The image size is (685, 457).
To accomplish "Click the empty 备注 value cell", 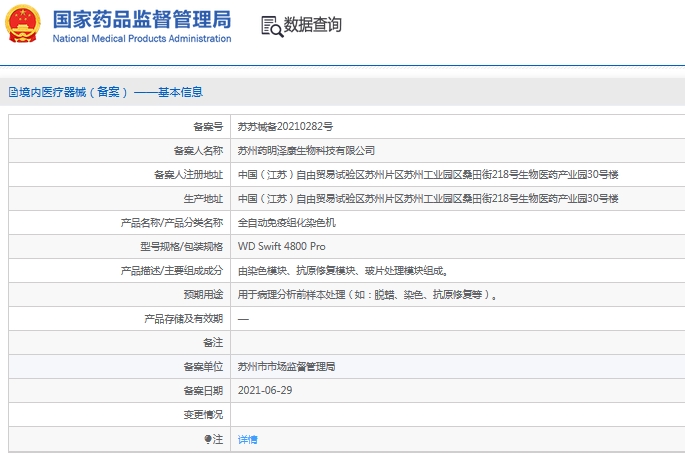I will (457, 343).
